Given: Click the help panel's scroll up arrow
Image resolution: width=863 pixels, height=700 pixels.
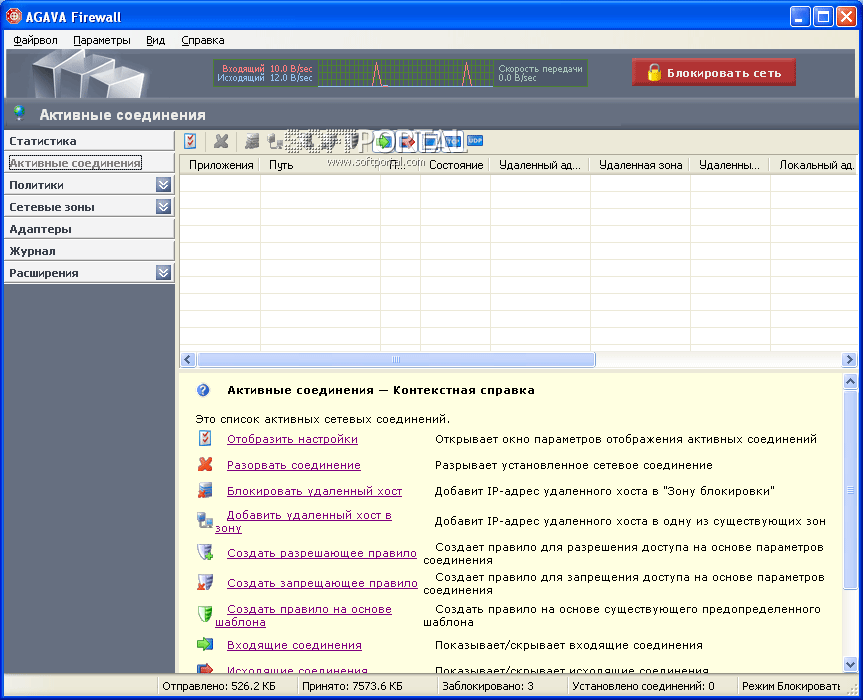Looking at the screenshot, I should 850,381.
